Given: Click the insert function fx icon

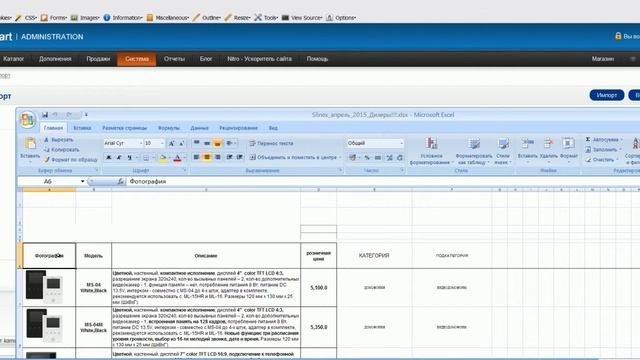Looking at the screenshot, I should tap(121, 182).
